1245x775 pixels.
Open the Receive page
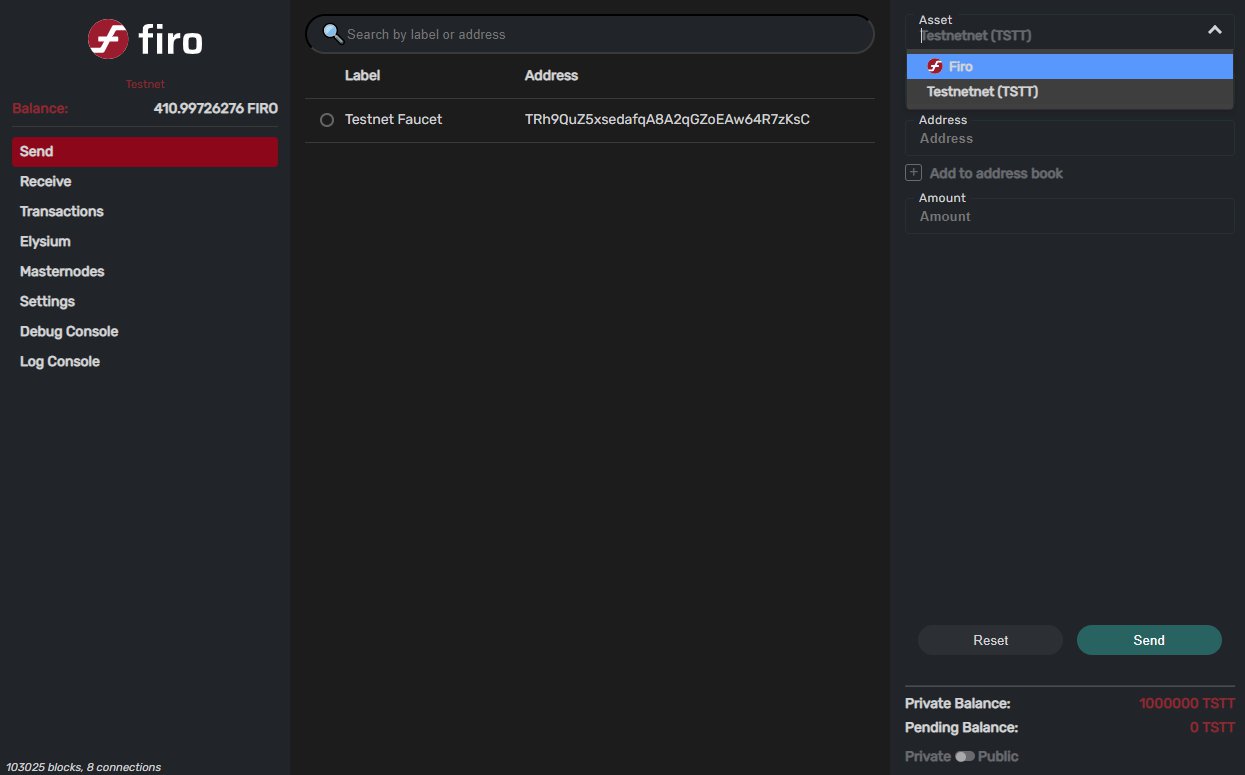145,181
